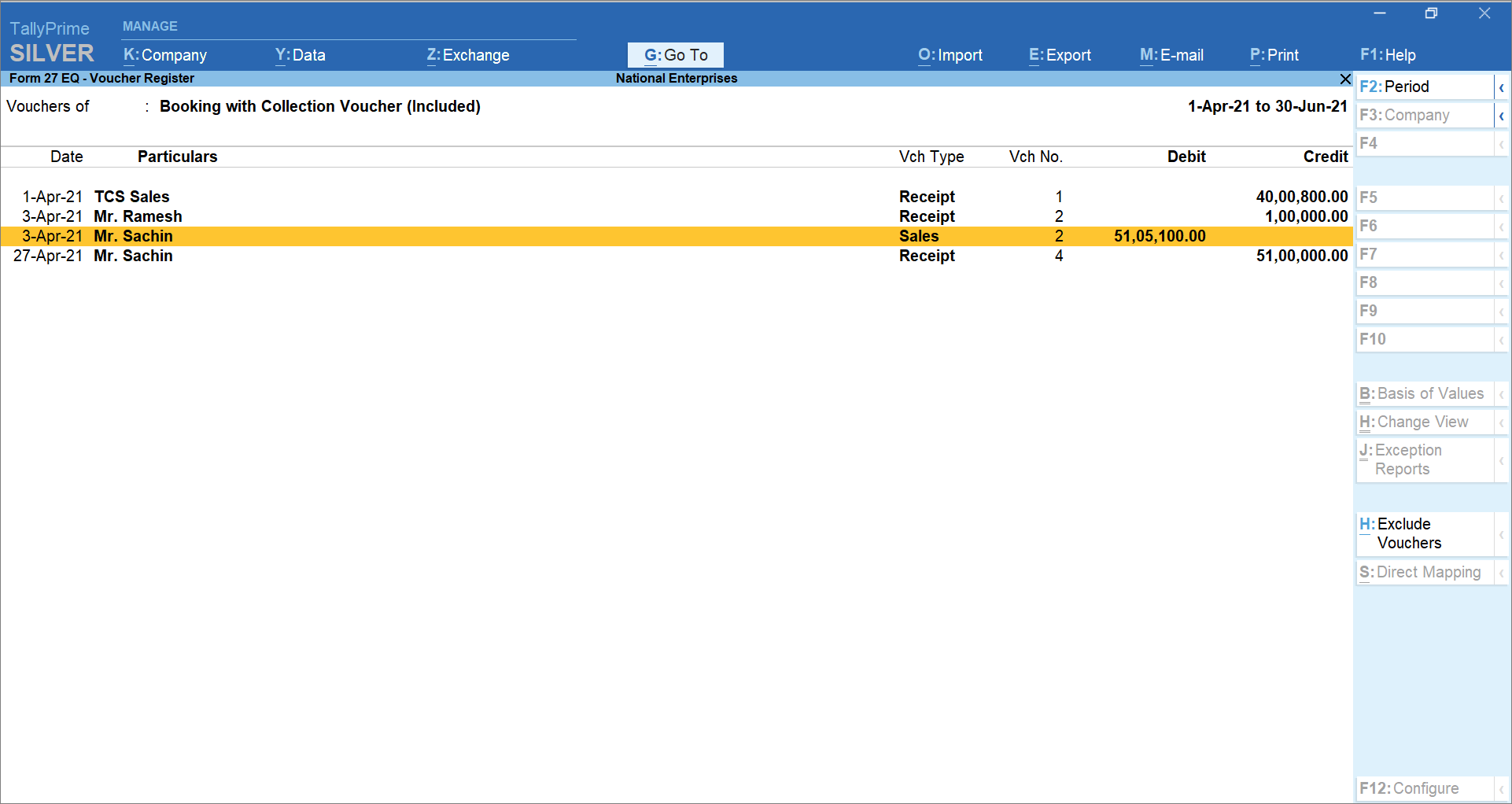Expand the chevron beside F2: Period
The image size is (1512, 804).
[x=1502, y=87]
